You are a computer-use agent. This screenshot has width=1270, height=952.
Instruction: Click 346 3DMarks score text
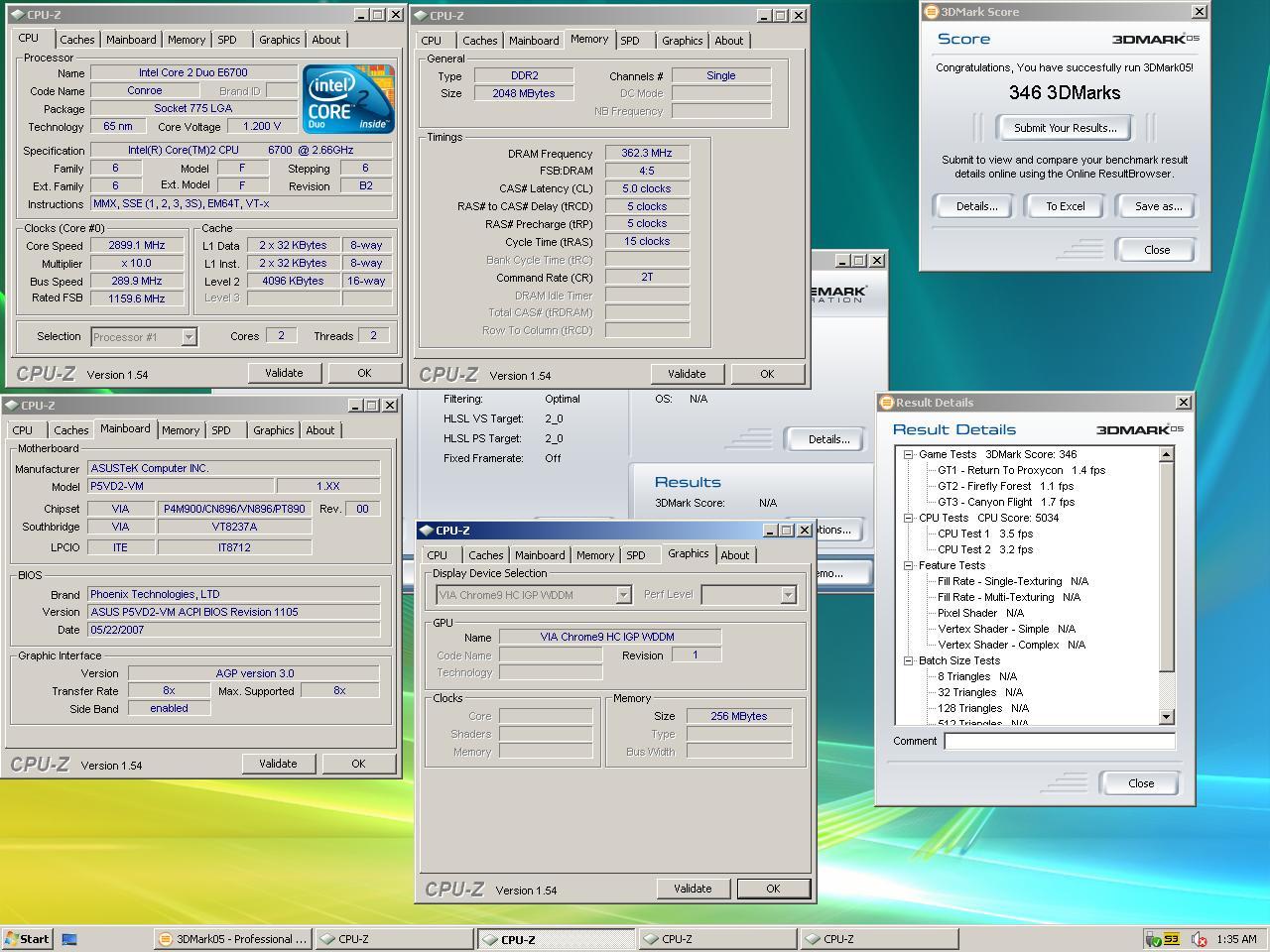click(1065, 92)
